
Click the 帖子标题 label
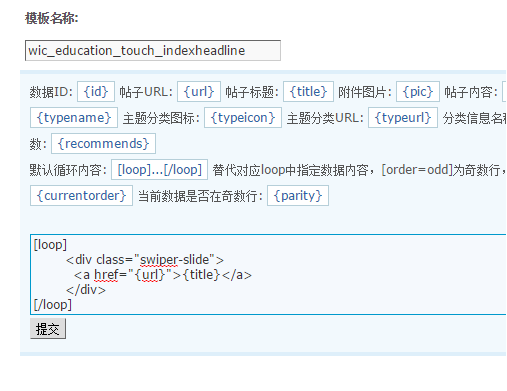(252, 92)
